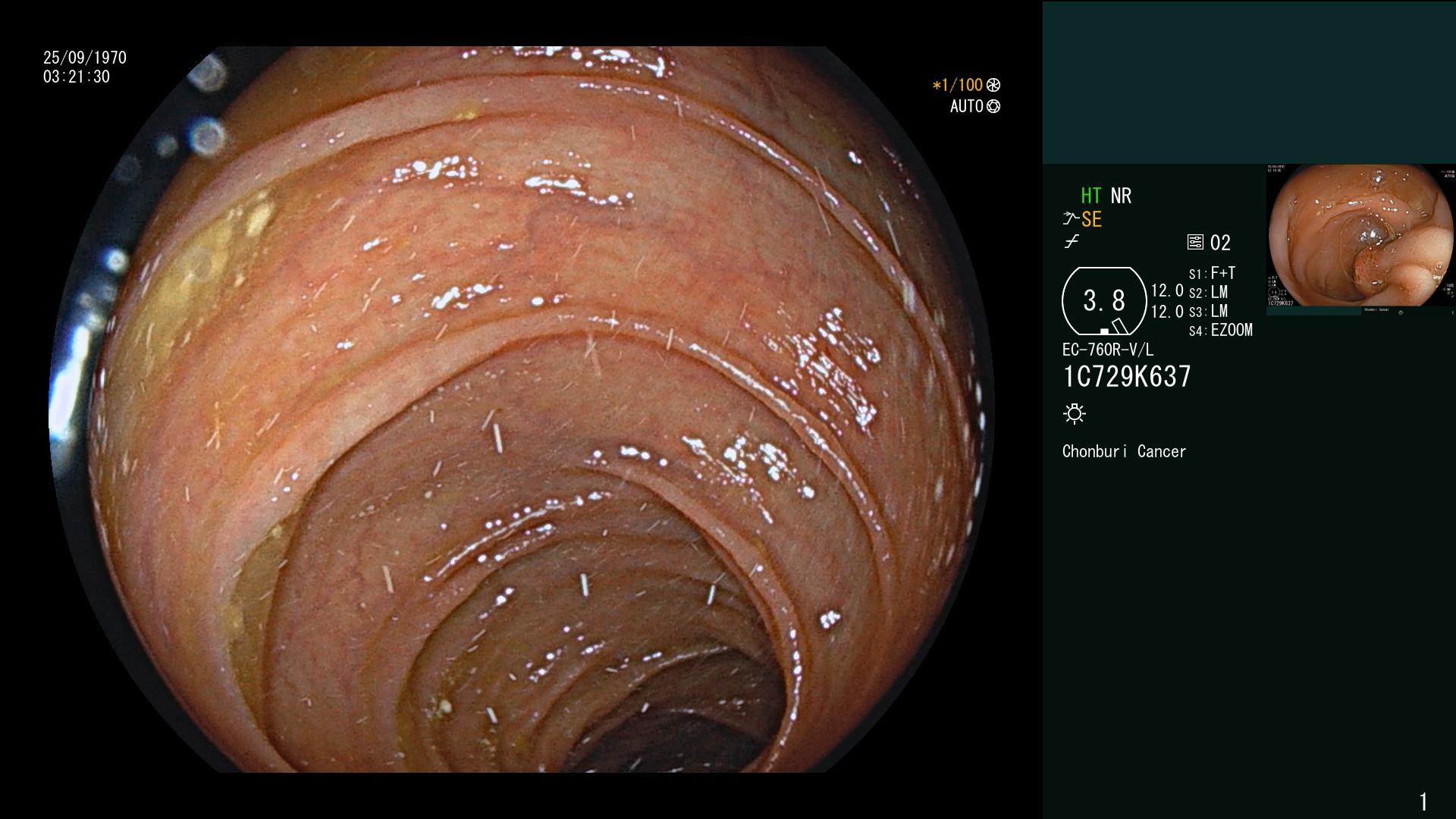Select the NR noise reduction indicator
Image resolution: width=1456 pixels, height=819 pixels.
1121,196
